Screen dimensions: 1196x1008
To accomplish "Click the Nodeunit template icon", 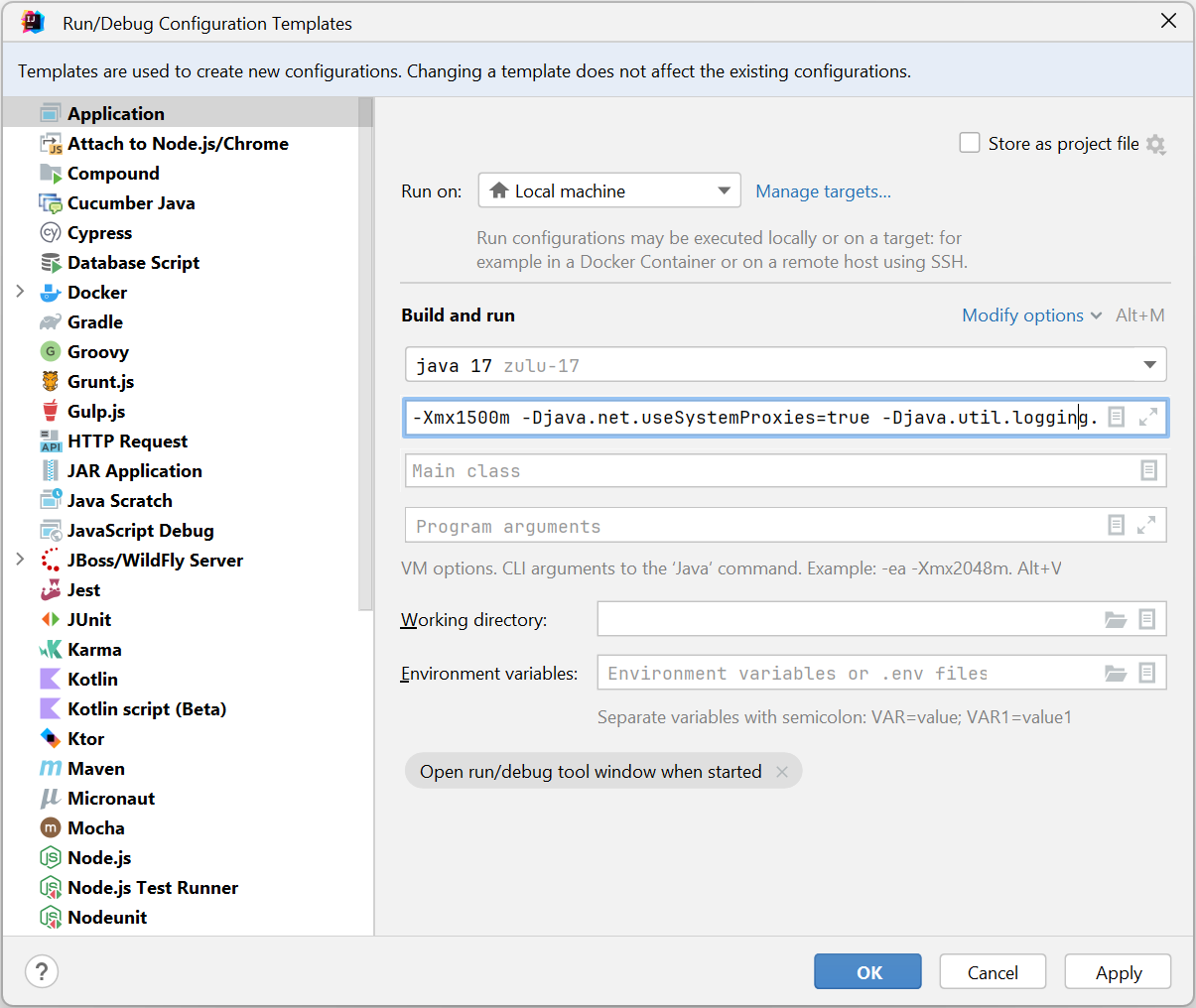I will [x=51, y=917].
